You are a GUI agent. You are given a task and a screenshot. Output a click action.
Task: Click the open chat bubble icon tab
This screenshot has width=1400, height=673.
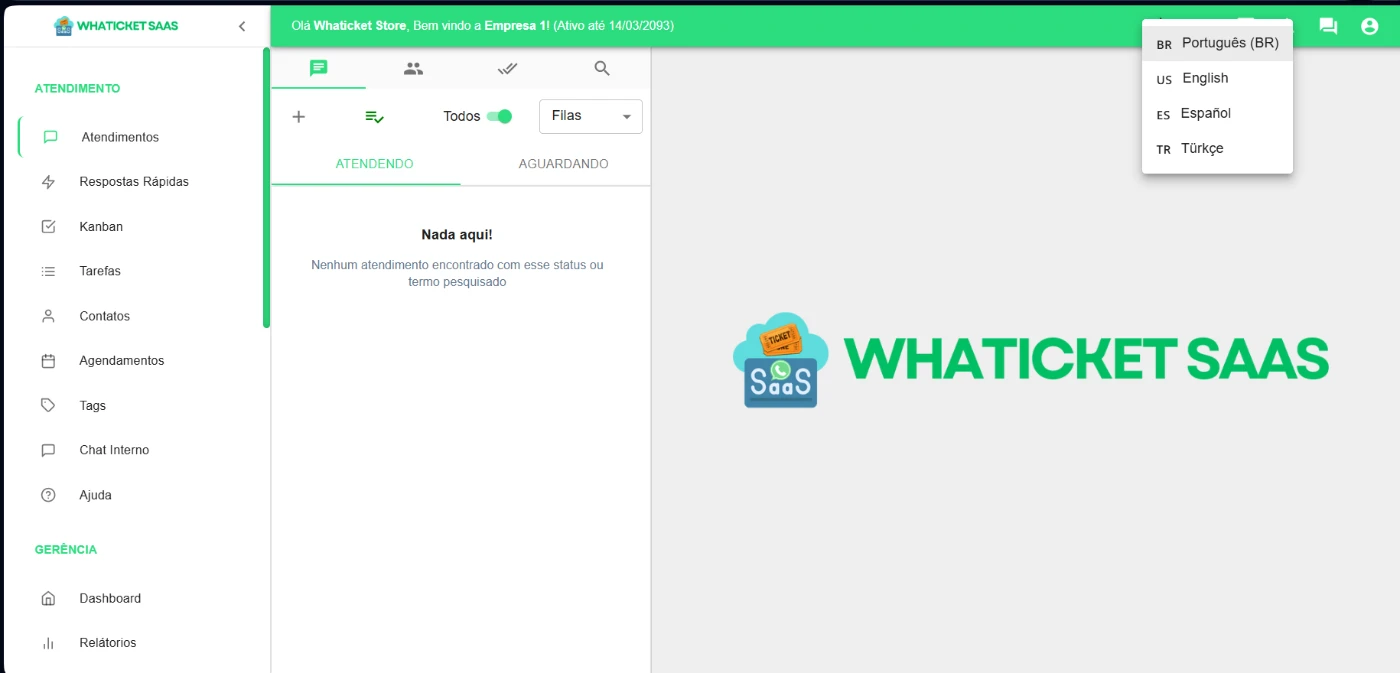click(318, 68)
